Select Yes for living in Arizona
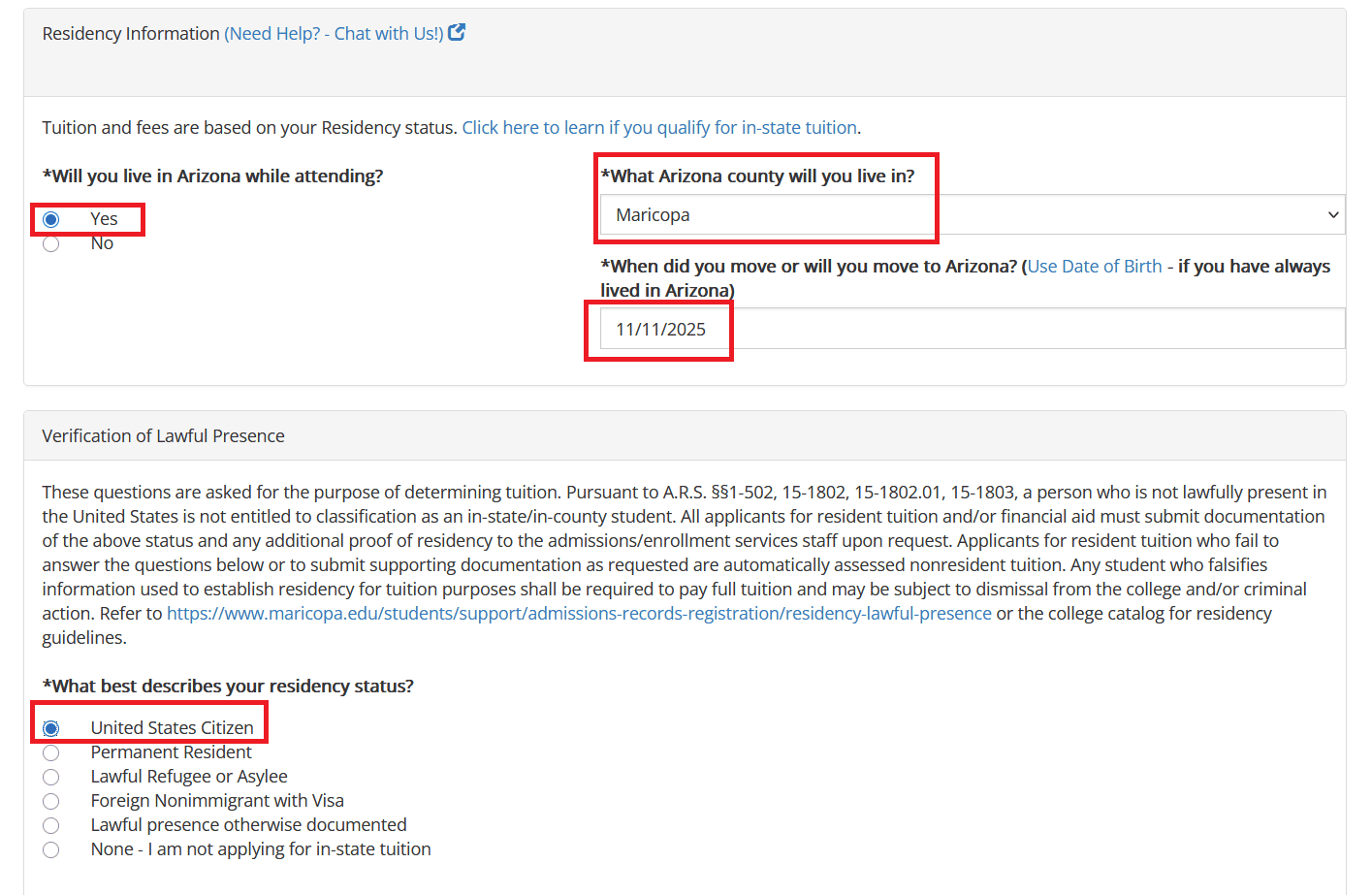The width and height of the screenshot is (1372, 895). coord(51,220)
